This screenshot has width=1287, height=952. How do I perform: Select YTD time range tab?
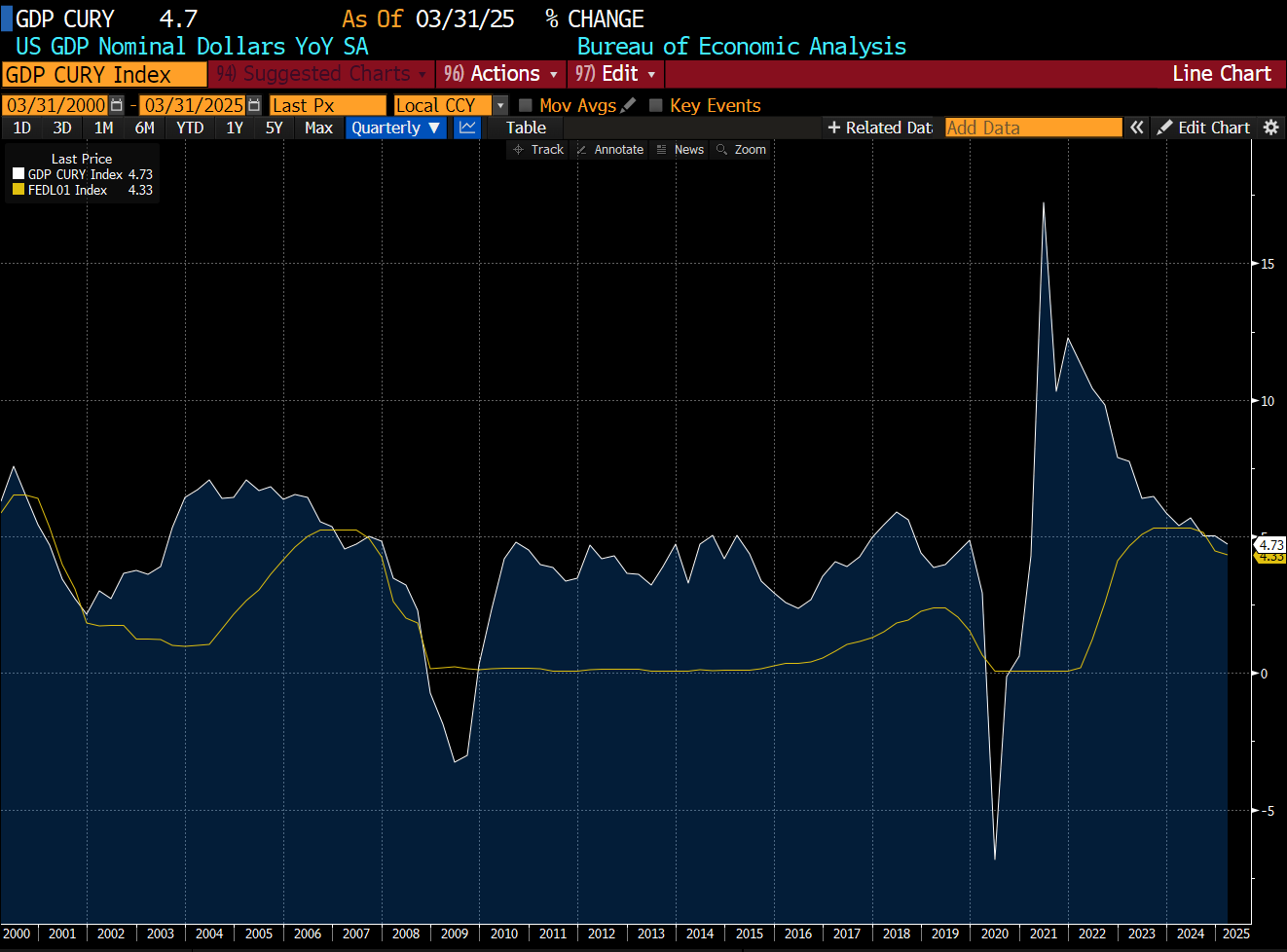190,128
